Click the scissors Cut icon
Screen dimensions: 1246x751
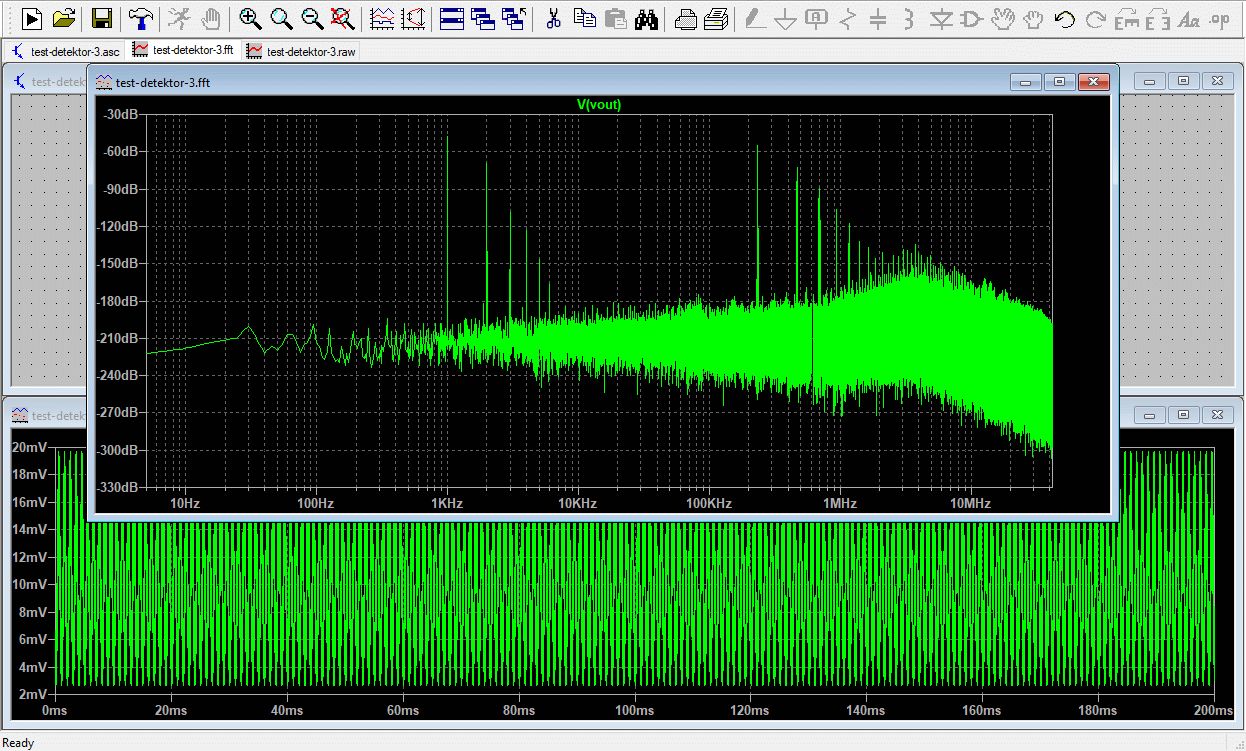tap(553, 18)
